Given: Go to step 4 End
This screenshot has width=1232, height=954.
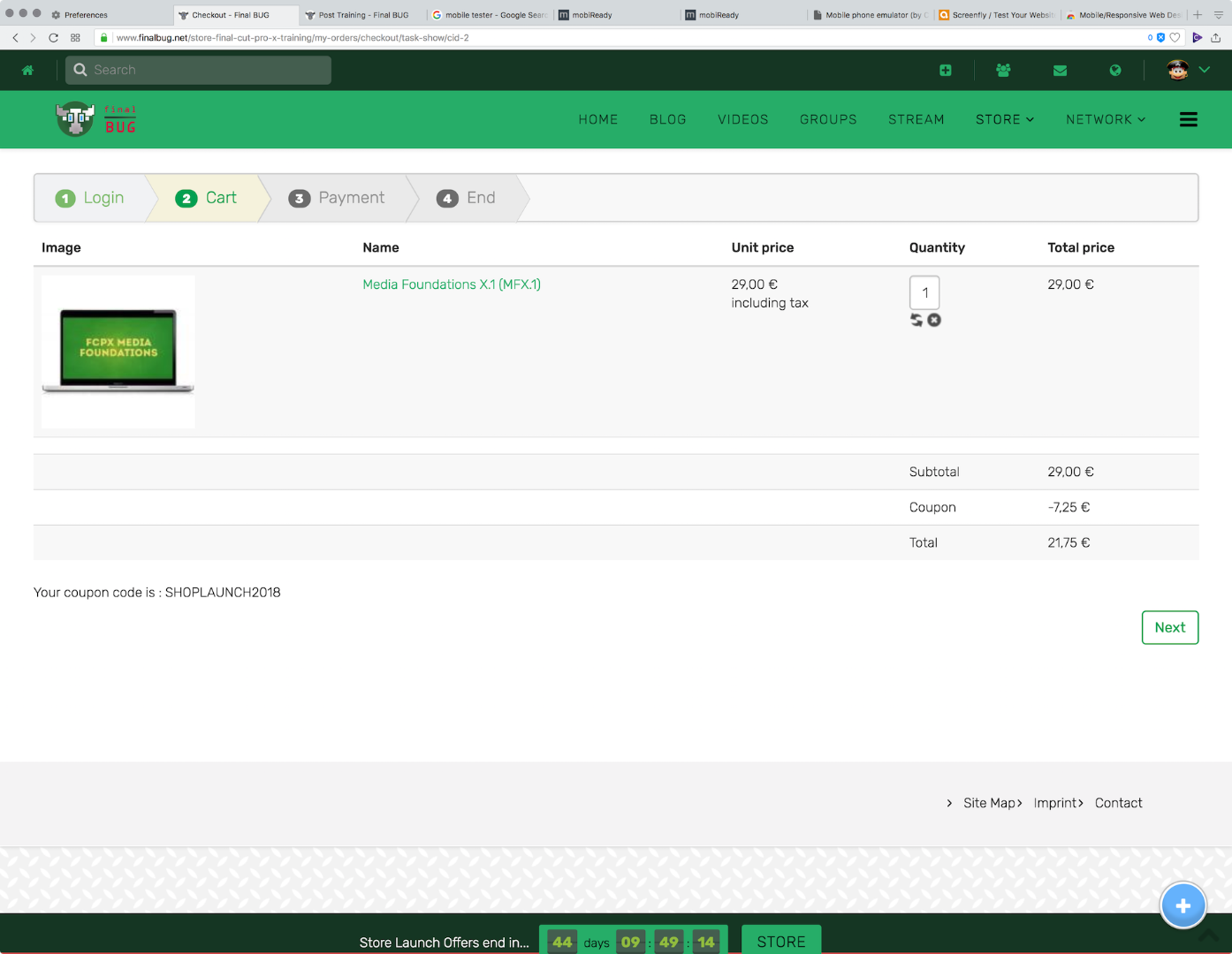Looking at the screenshot, I should coord(467,198).
